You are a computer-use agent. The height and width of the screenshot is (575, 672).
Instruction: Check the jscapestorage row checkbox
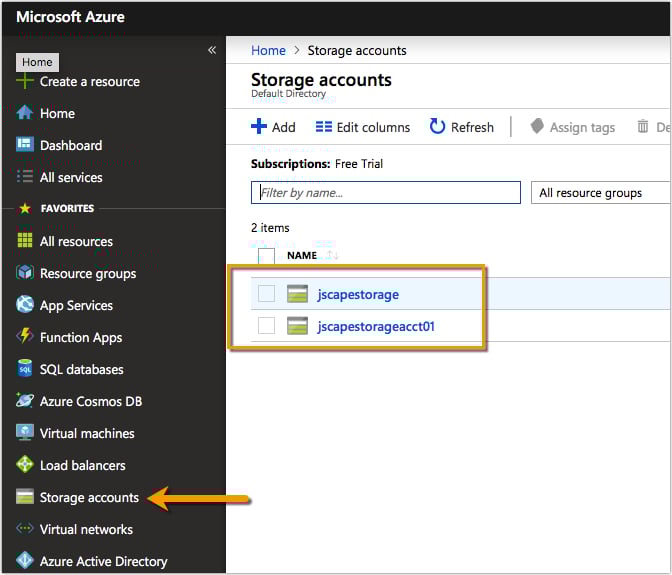266,294
